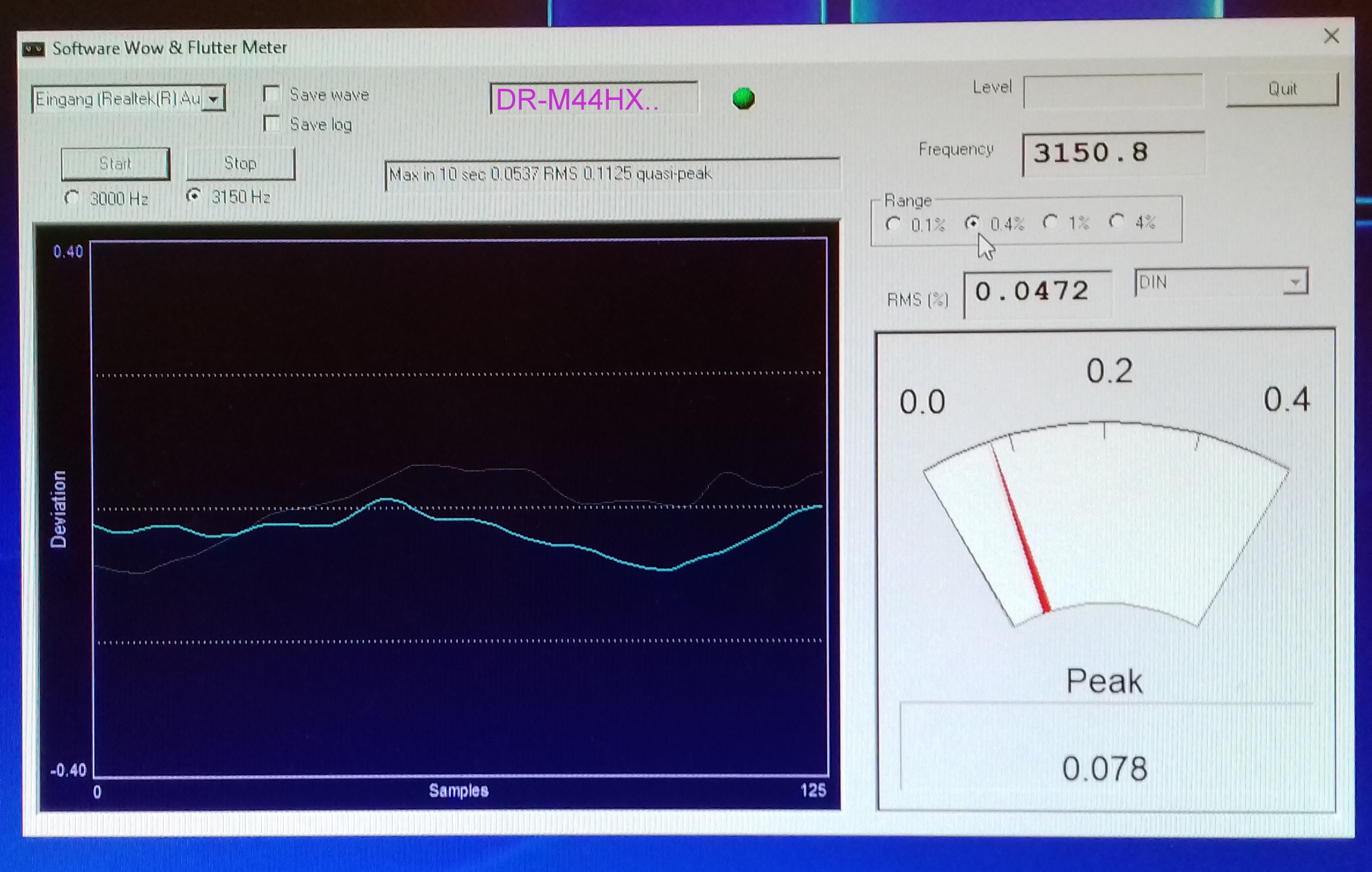Set range to 0.1%
The image size is (1372, 872).
(x=893, y=224)
